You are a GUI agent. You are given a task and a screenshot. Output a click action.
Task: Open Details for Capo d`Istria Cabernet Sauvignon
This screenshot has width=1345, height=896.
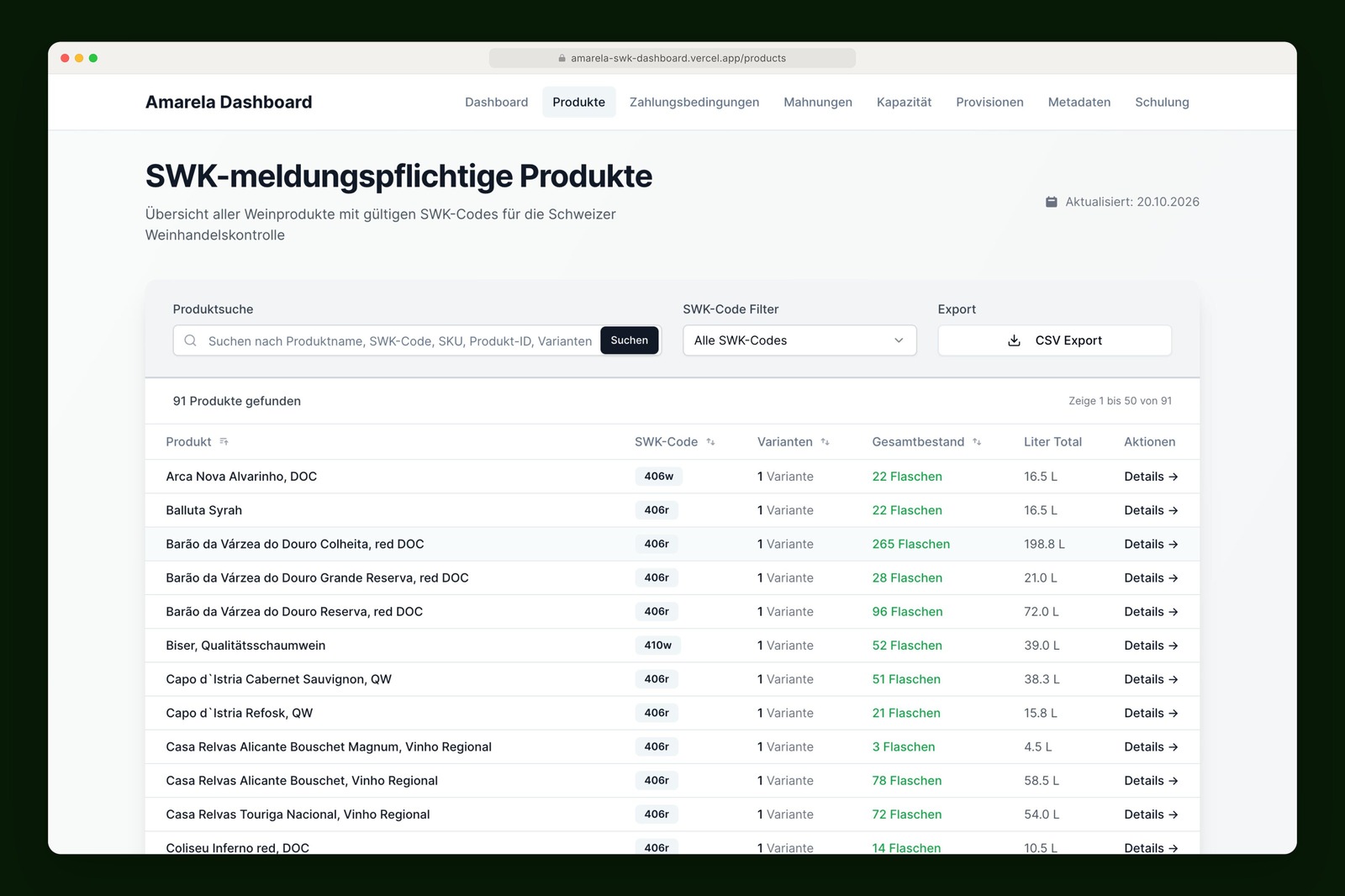point(1151,679)
